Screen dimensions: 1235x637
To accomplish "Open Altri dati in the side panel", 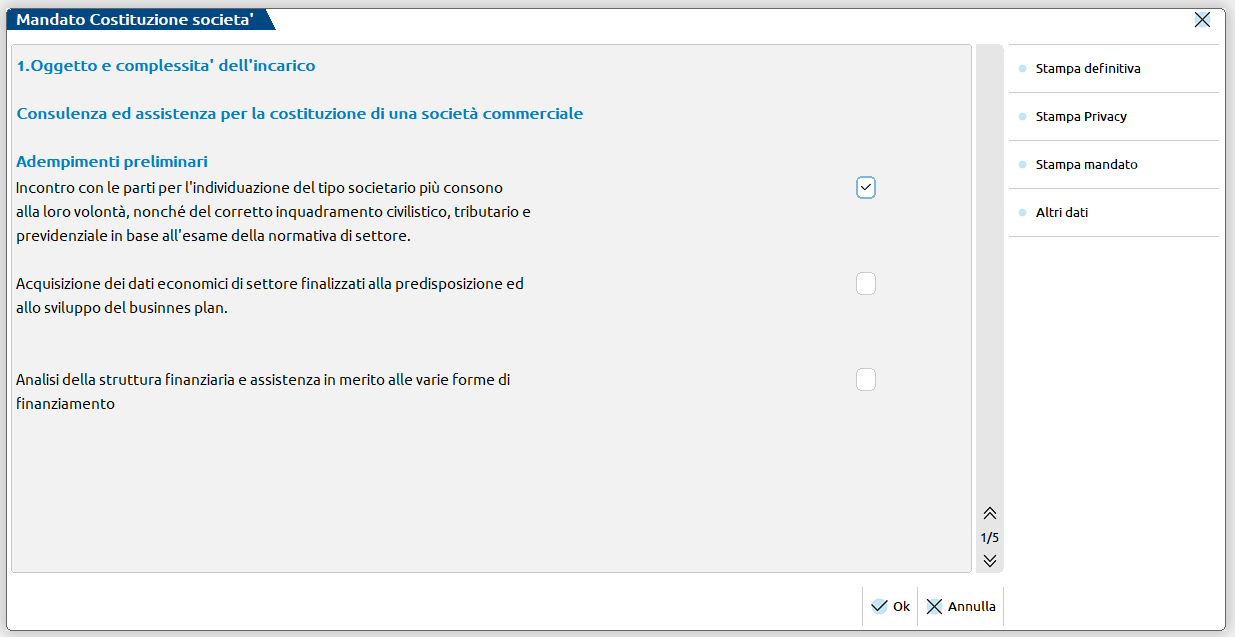I will pyautogui.click(x=1062, y=213).
